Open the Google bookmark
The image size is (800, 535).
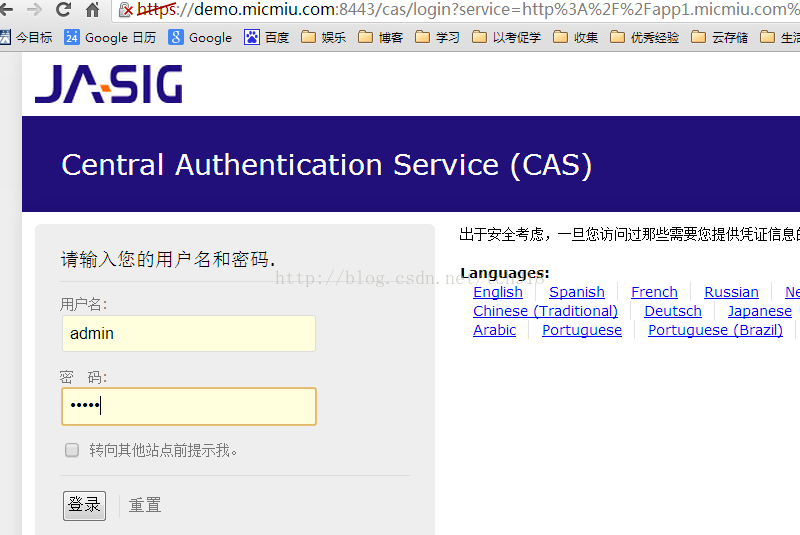pos(200,37)
